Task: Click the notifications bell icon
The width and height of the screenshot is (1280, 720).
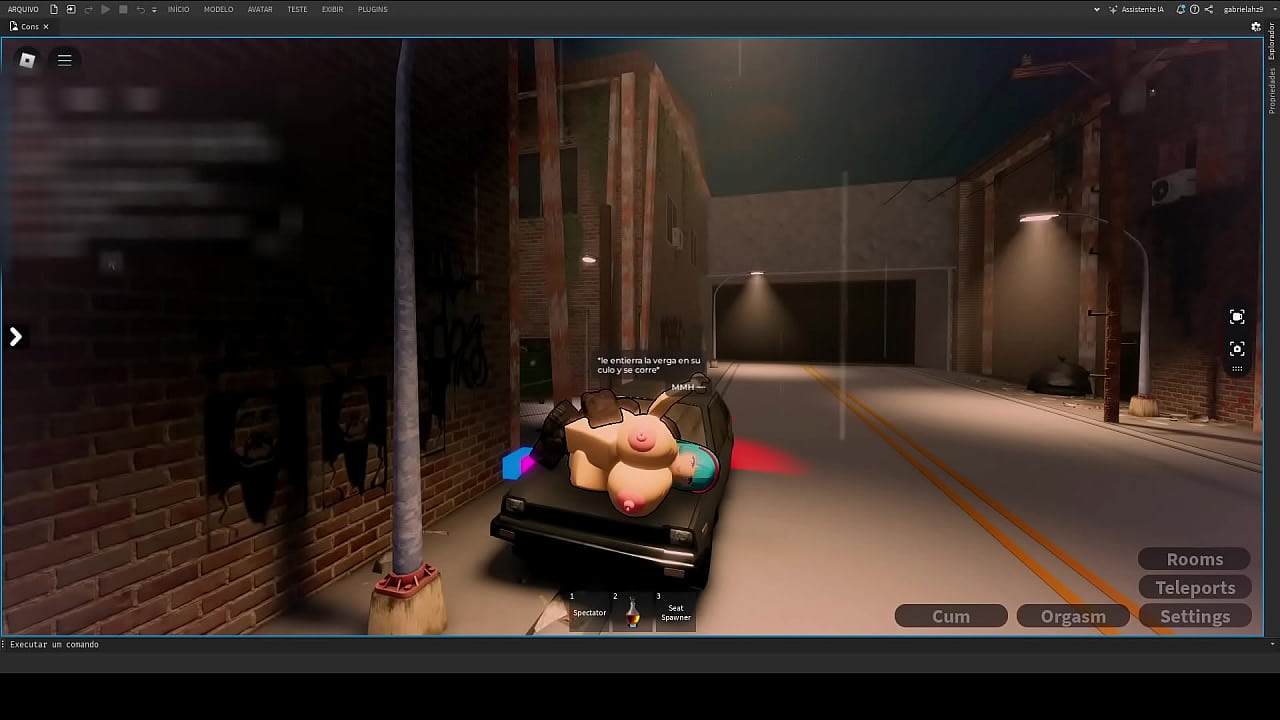Action: [1181, 9]
